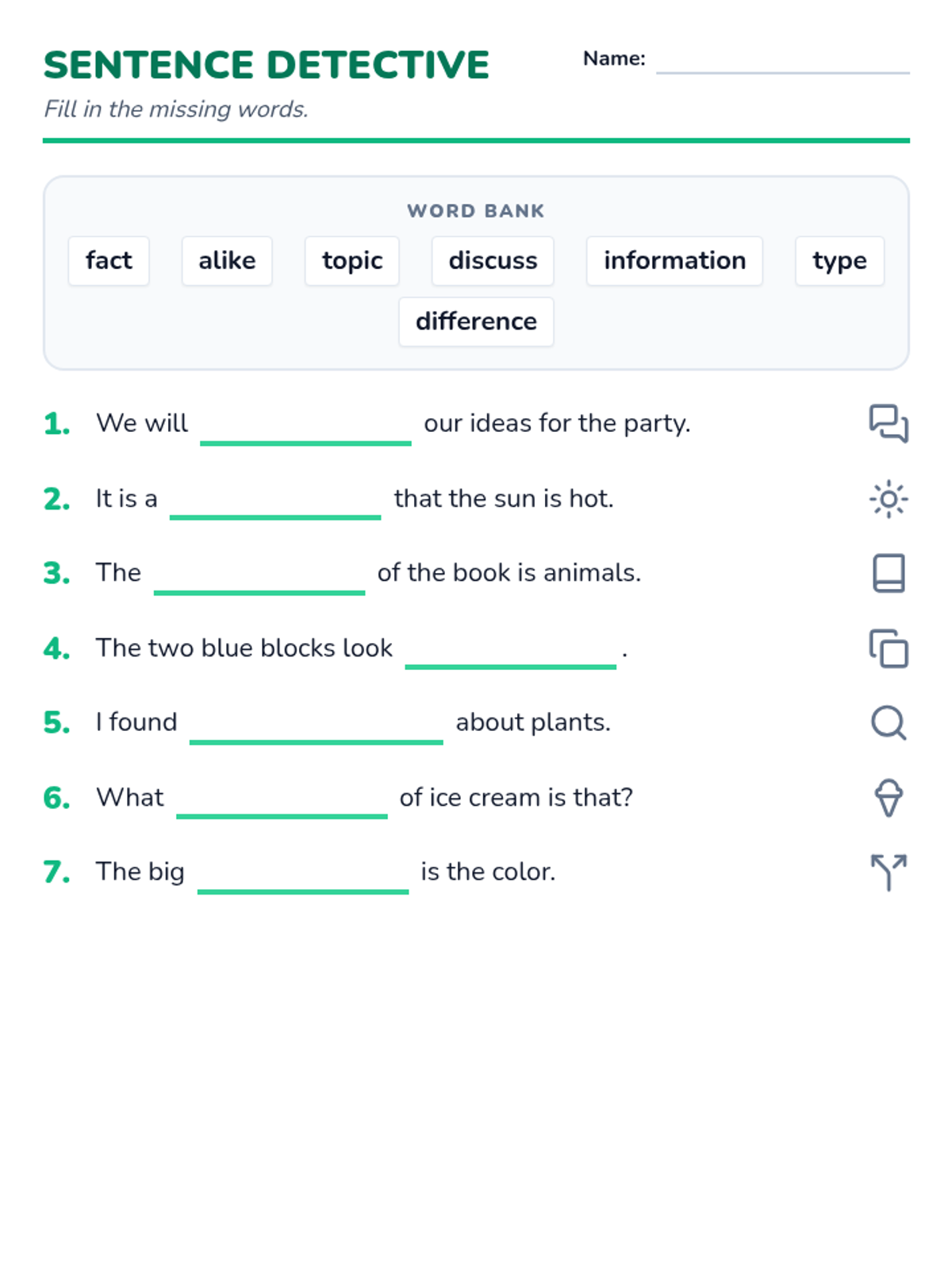This screenshot has width=952, height=1270.
Task: Click the chat bubbles icon beside sentence 1
Action: (889, 423)
